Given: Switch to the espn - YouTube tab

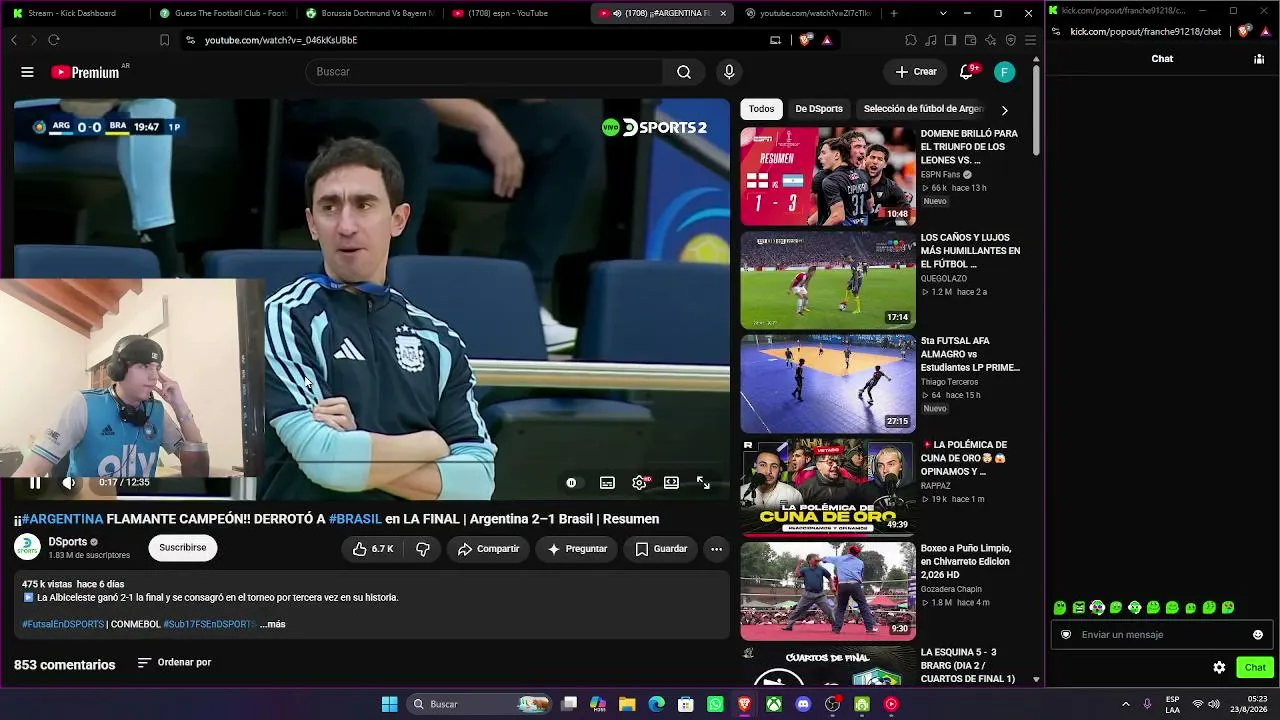Looking at the screenshot, I should point(516,13).
